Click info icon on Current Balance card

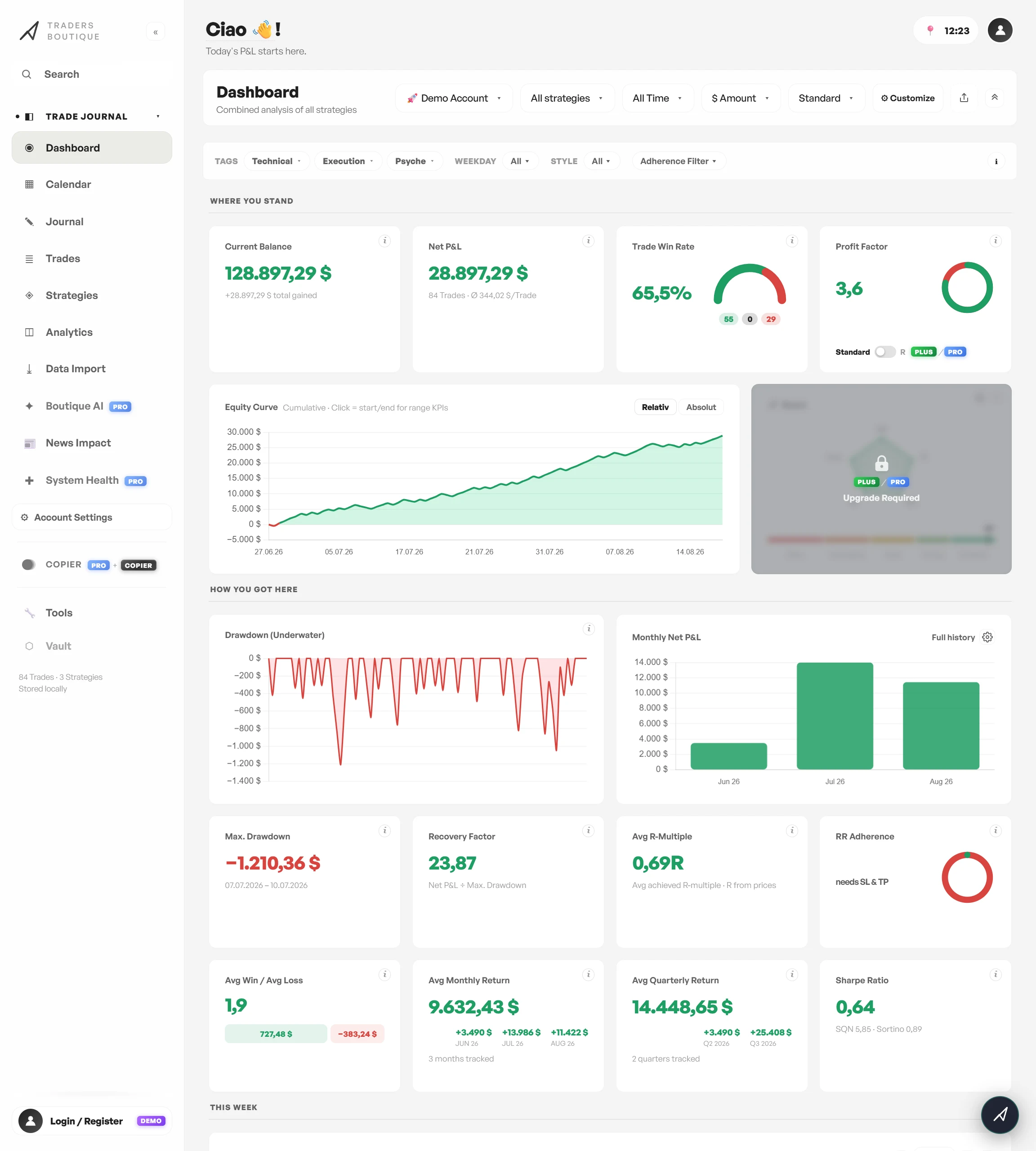(385, 241)
